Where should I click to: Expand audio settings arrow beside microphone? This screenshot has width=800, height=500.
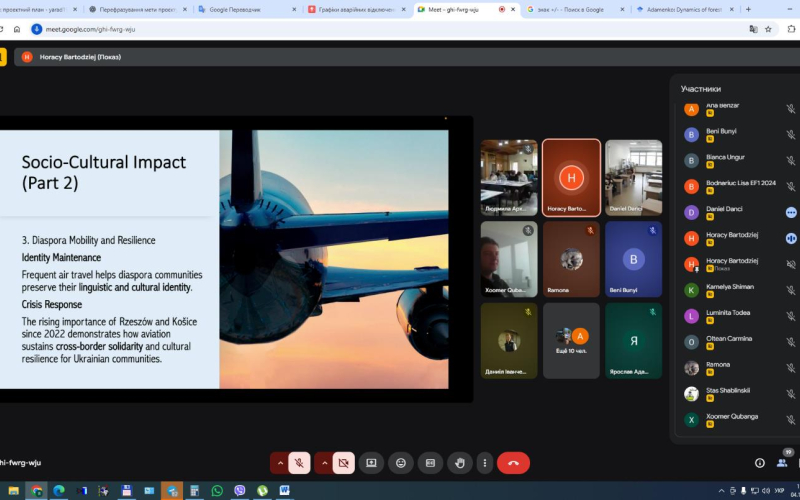[279, 463]
